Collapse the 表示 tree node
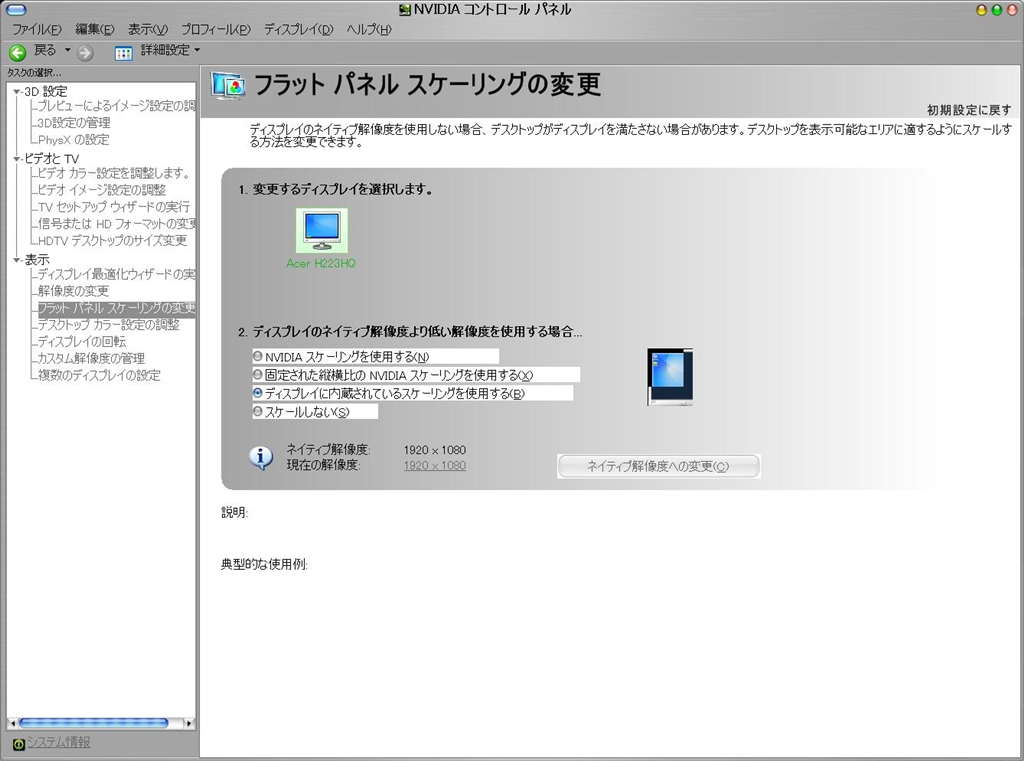Viewport: 1024px width, 761px height. [x=16, y=260]
